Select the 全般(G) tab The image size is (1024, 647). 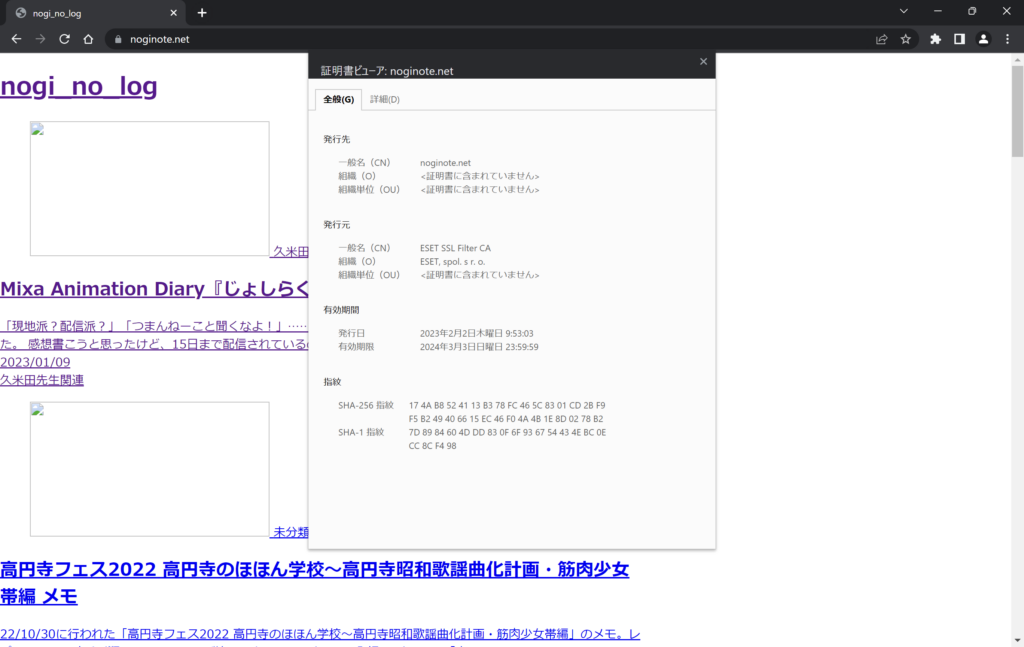tap(338, 99)
